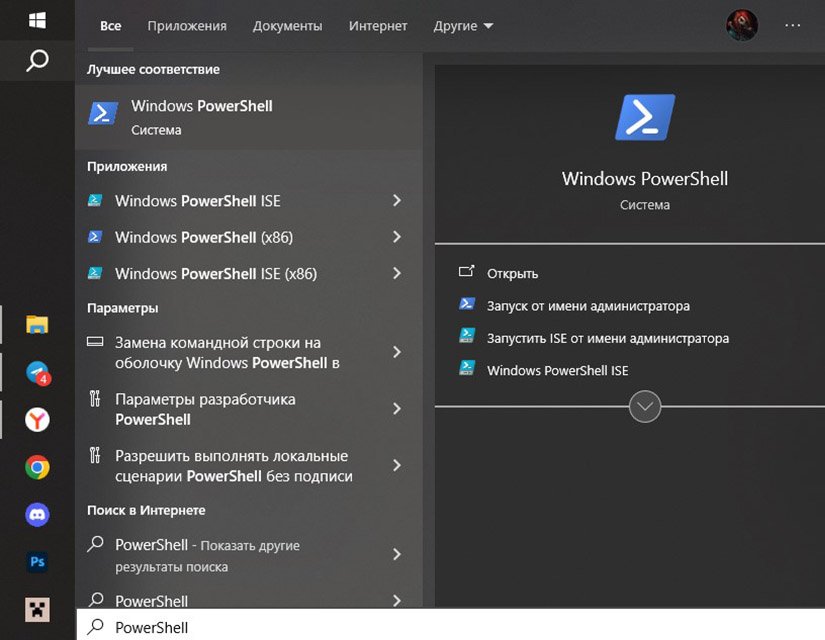Image resolution: width=825 pixels, height=640 pixels.
Task: Open Google Chrome taskbar icon
Action: pos(37,467)
